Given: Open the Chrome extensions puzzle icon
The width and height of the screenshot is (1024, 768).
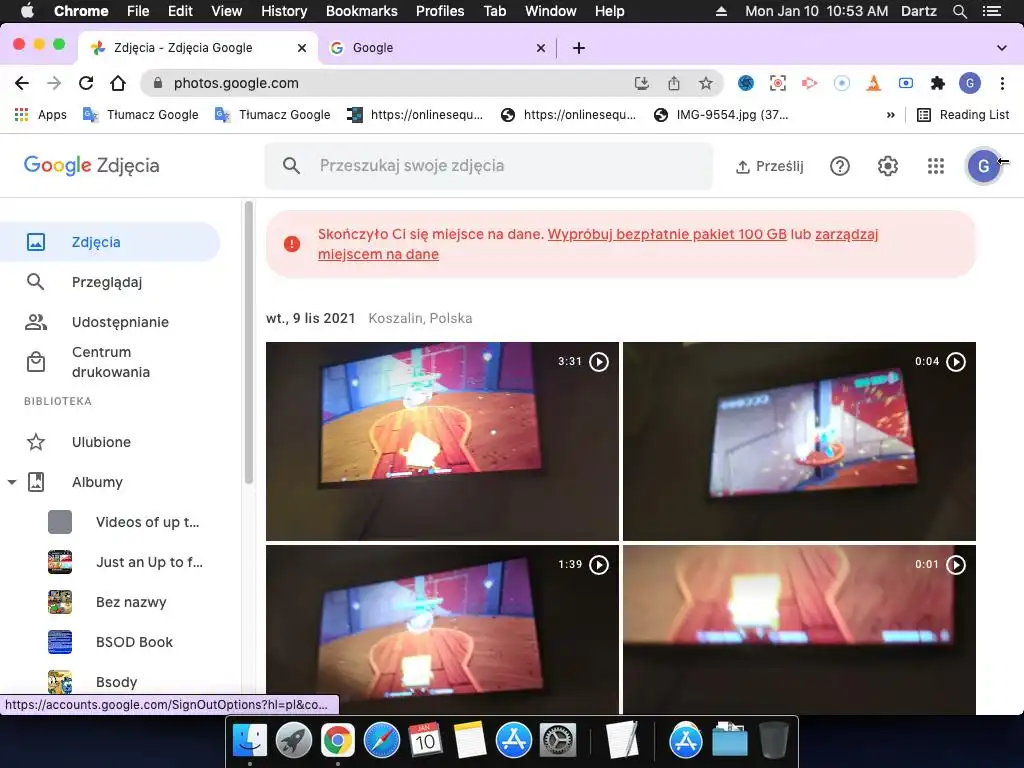Looking at the screenshot, I should pos(938,83).
